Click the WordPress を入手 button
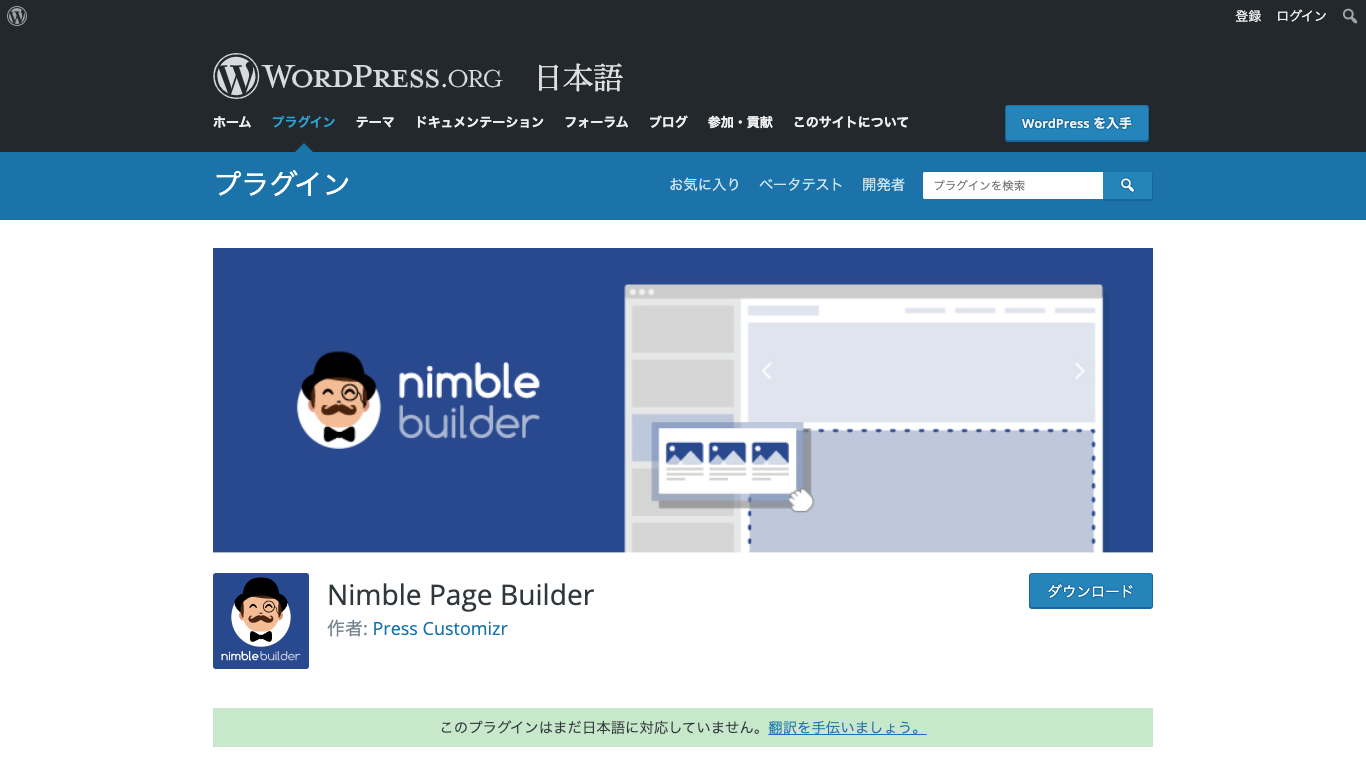 (1077, 123)
